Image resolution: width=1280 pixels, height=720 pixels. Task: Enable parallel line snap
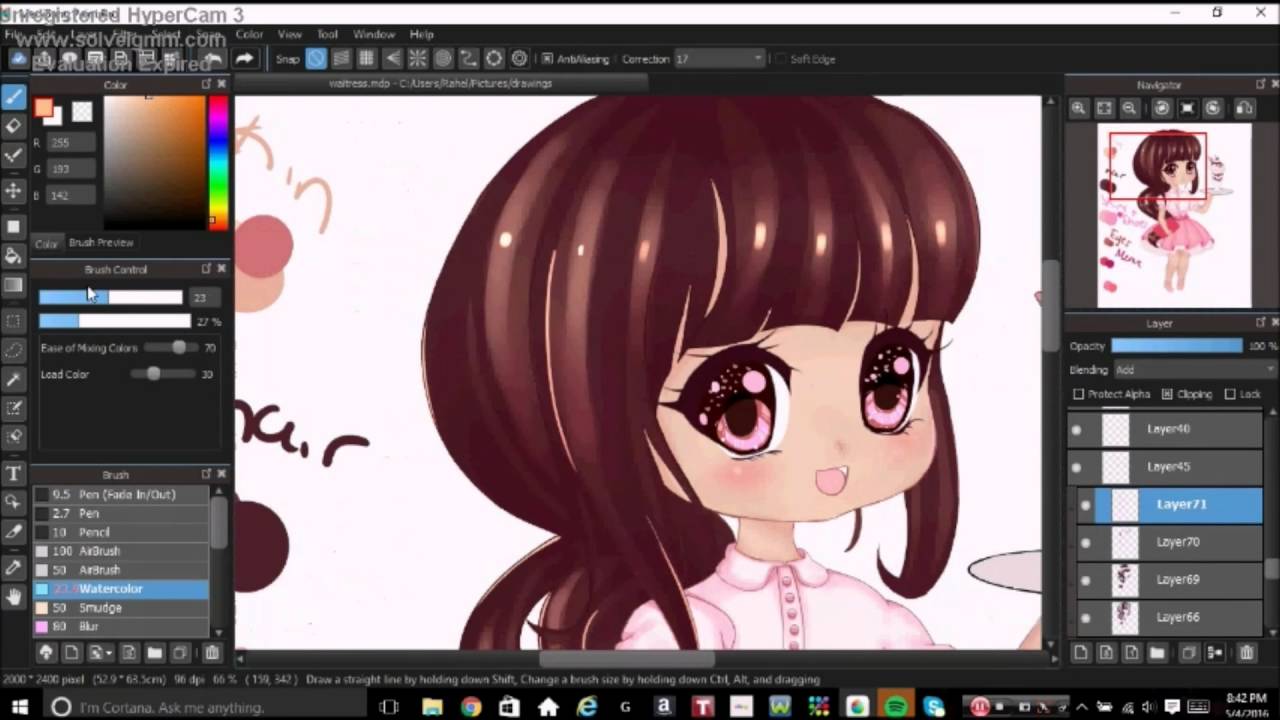(341, 59)
